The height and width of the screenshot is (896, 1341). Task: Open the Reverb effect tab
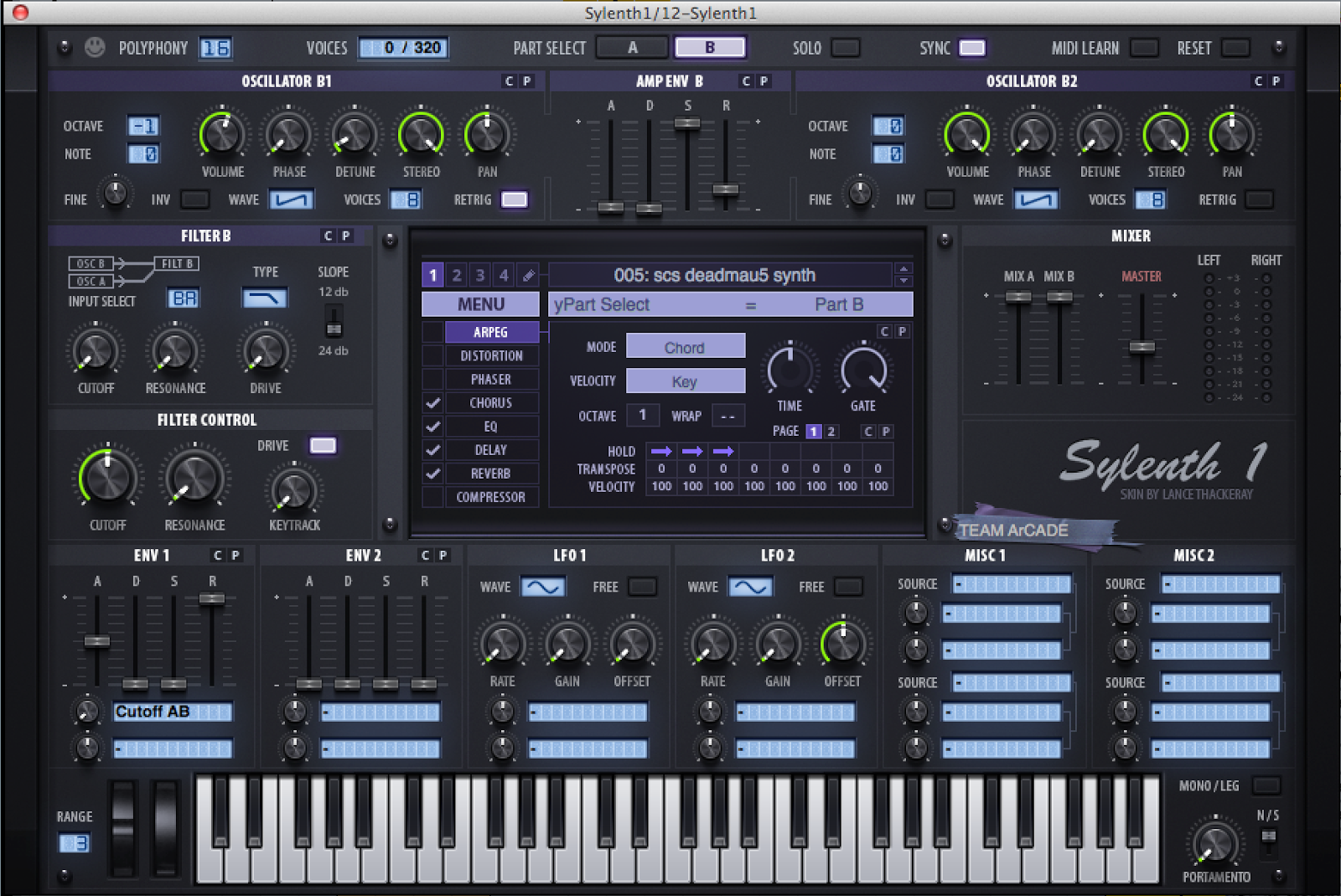[x=491, y=474]
